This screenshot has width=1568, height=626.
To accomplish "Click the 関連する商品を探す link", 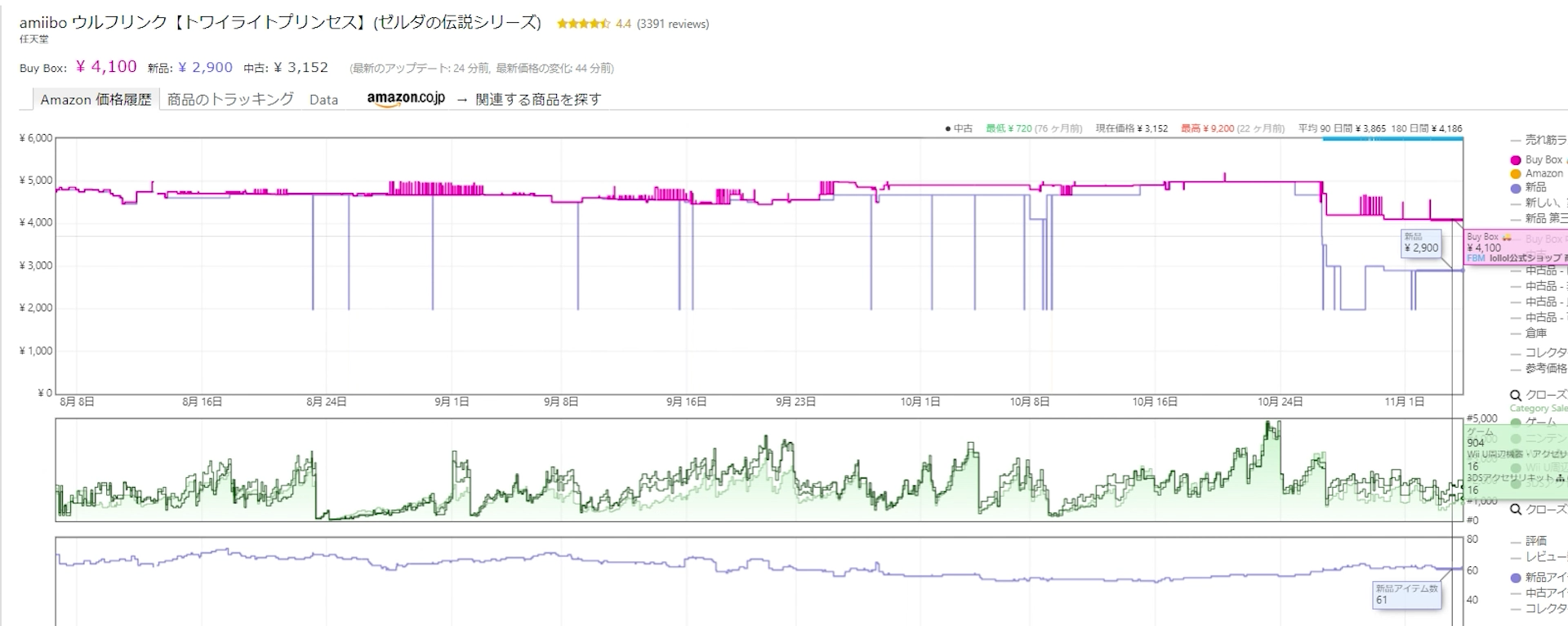I will (538, 100).
